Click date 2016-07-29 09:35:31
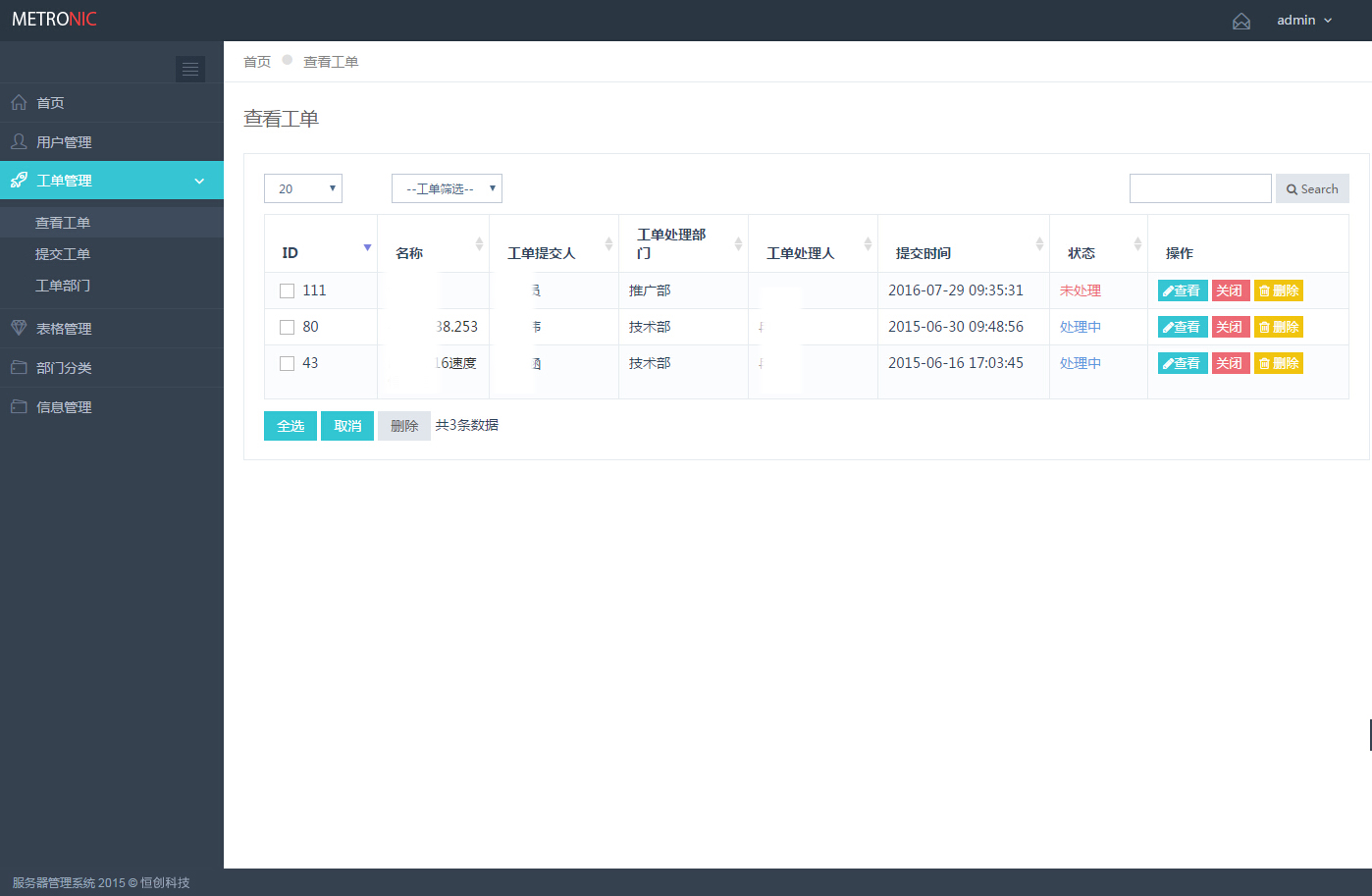1372x896 pixels. [956, 290]
